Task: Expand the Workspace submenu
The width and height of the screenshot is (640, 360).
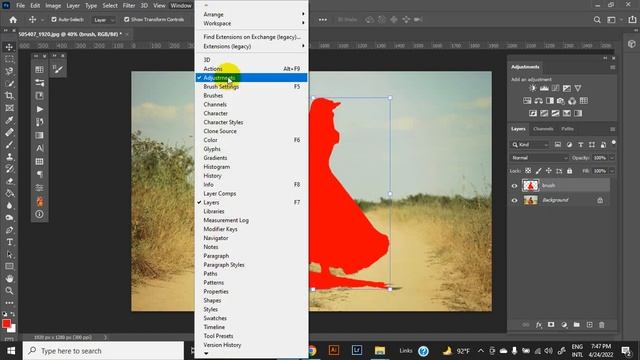Action: [251, 23]
